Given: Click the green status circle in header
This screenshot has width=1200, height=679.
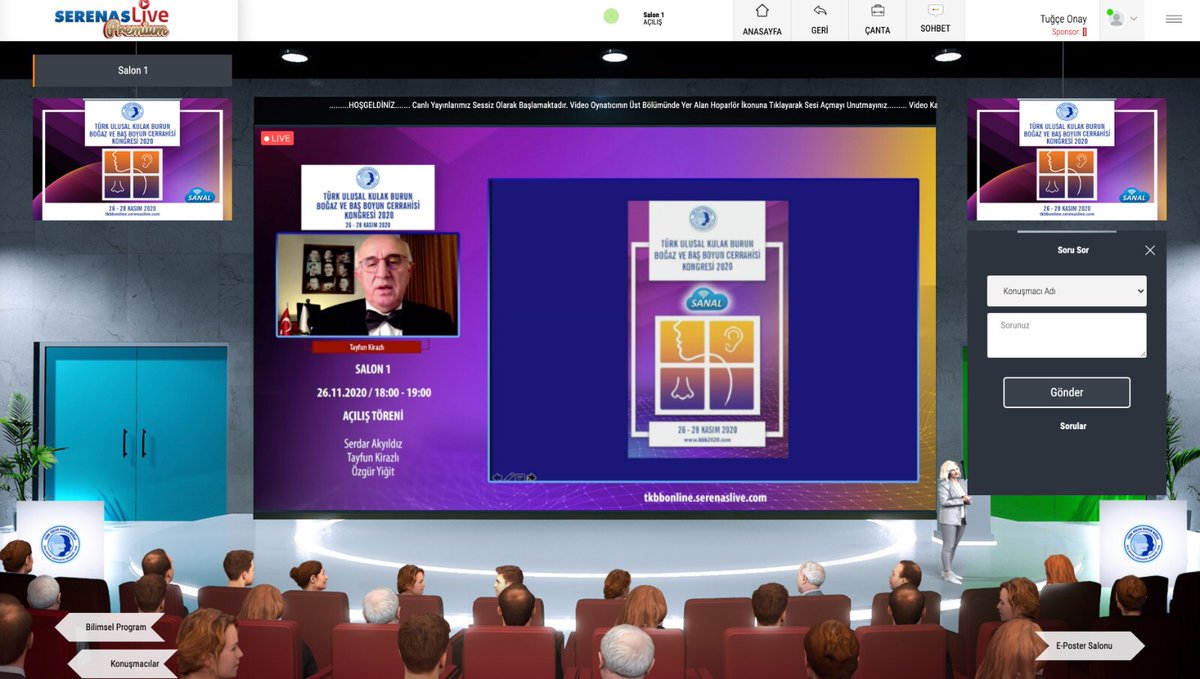Looking at the screenshot, I should [x=611, y=16].
